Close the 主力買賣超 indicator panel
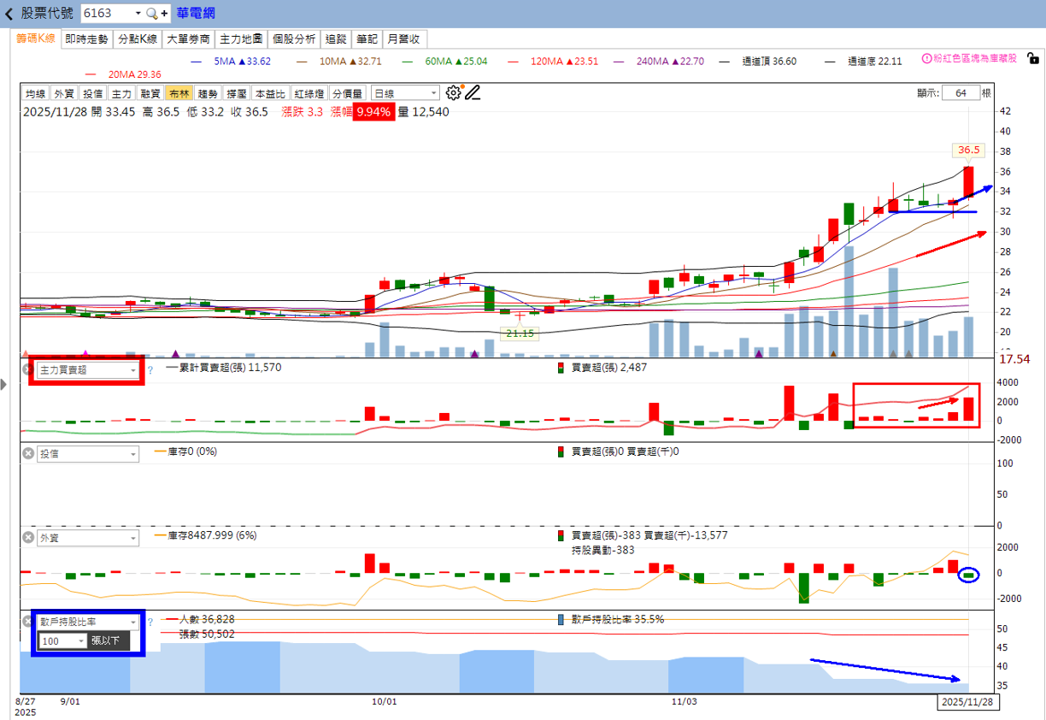This screenshot has height=720, width=1046. point(28,369)
